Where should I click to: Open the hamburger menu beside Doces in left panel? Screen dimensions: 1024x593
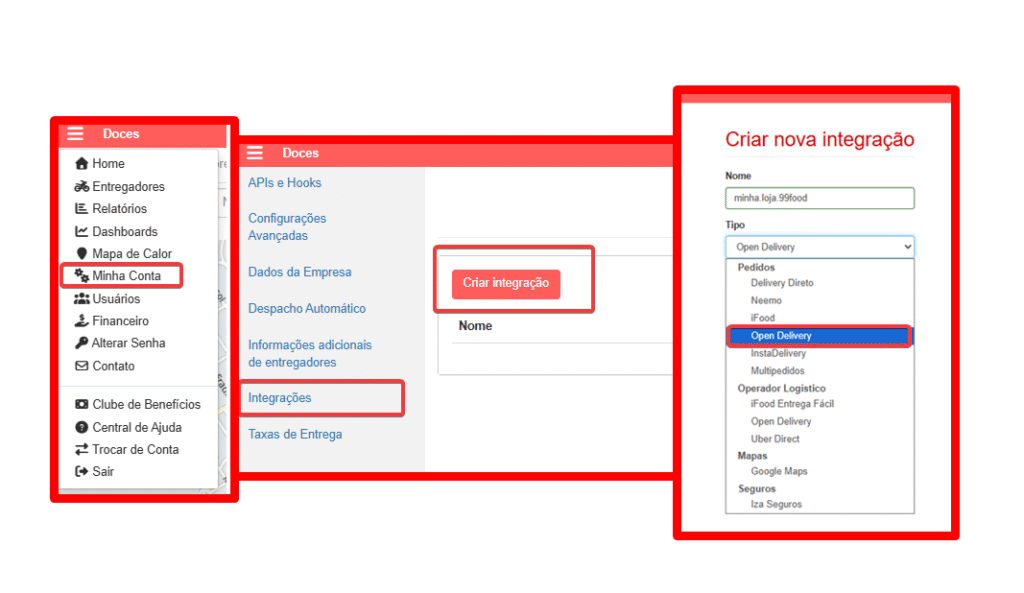point(75,134)
